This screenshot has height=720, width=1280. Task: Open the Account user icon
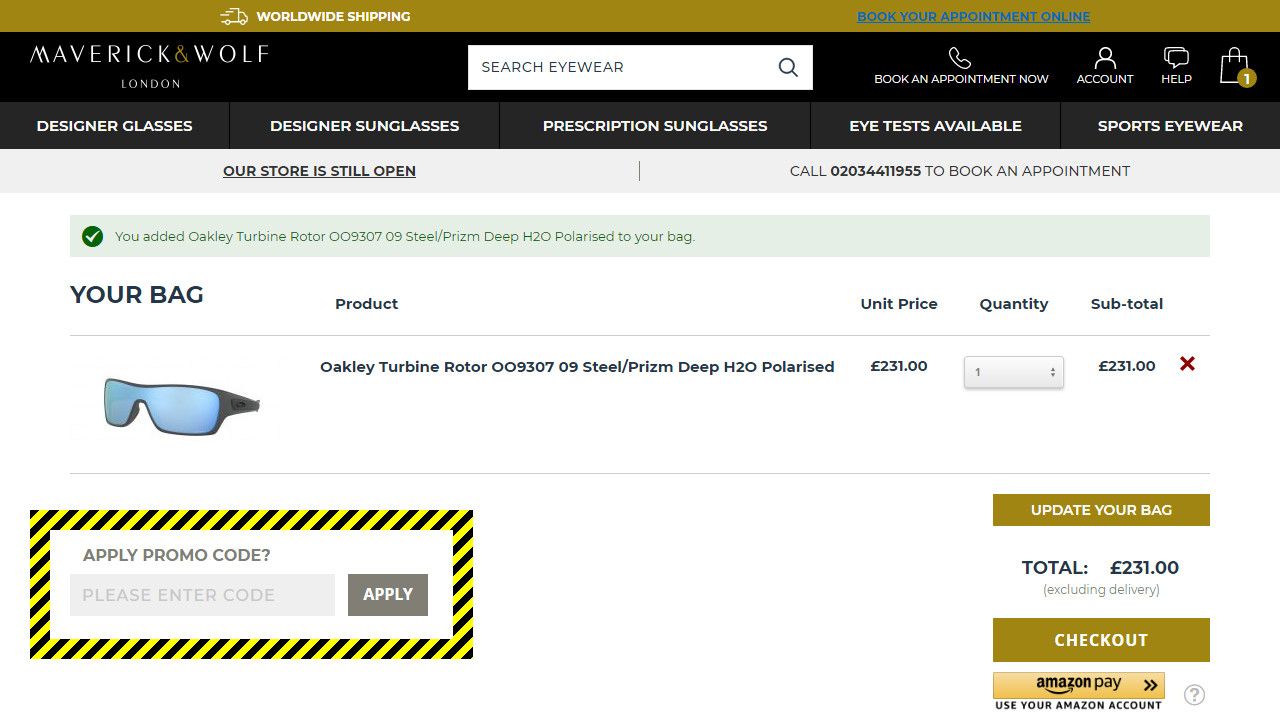(1105, 57)
